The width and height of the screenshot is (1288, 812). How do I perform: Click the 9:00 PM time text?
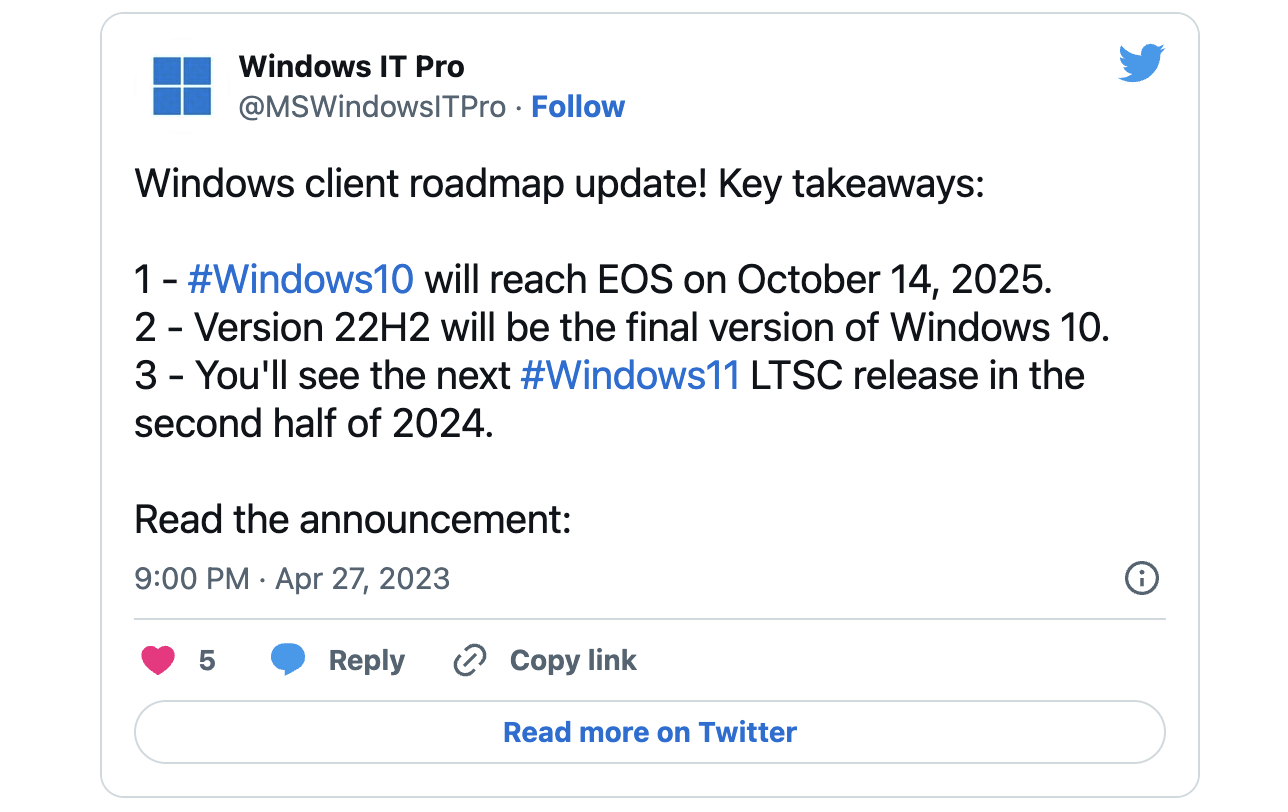(191, 578)
